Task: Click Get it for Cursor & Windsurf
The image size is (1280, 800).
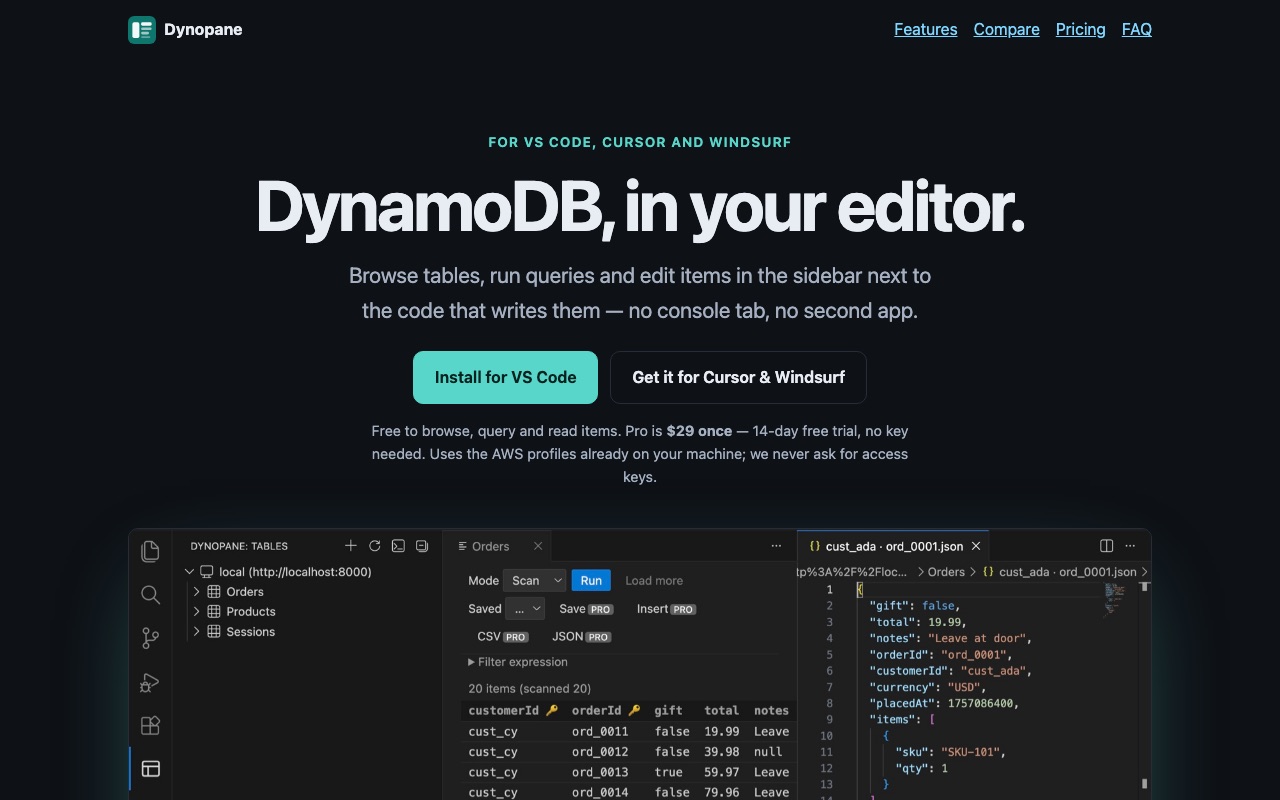Action: click(x=738, y=377)
